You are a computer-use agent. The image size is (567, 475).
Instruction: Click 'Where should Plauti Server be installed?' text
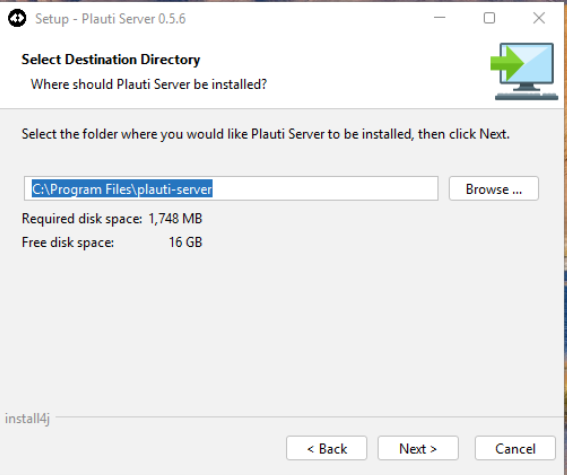(149, 84)
